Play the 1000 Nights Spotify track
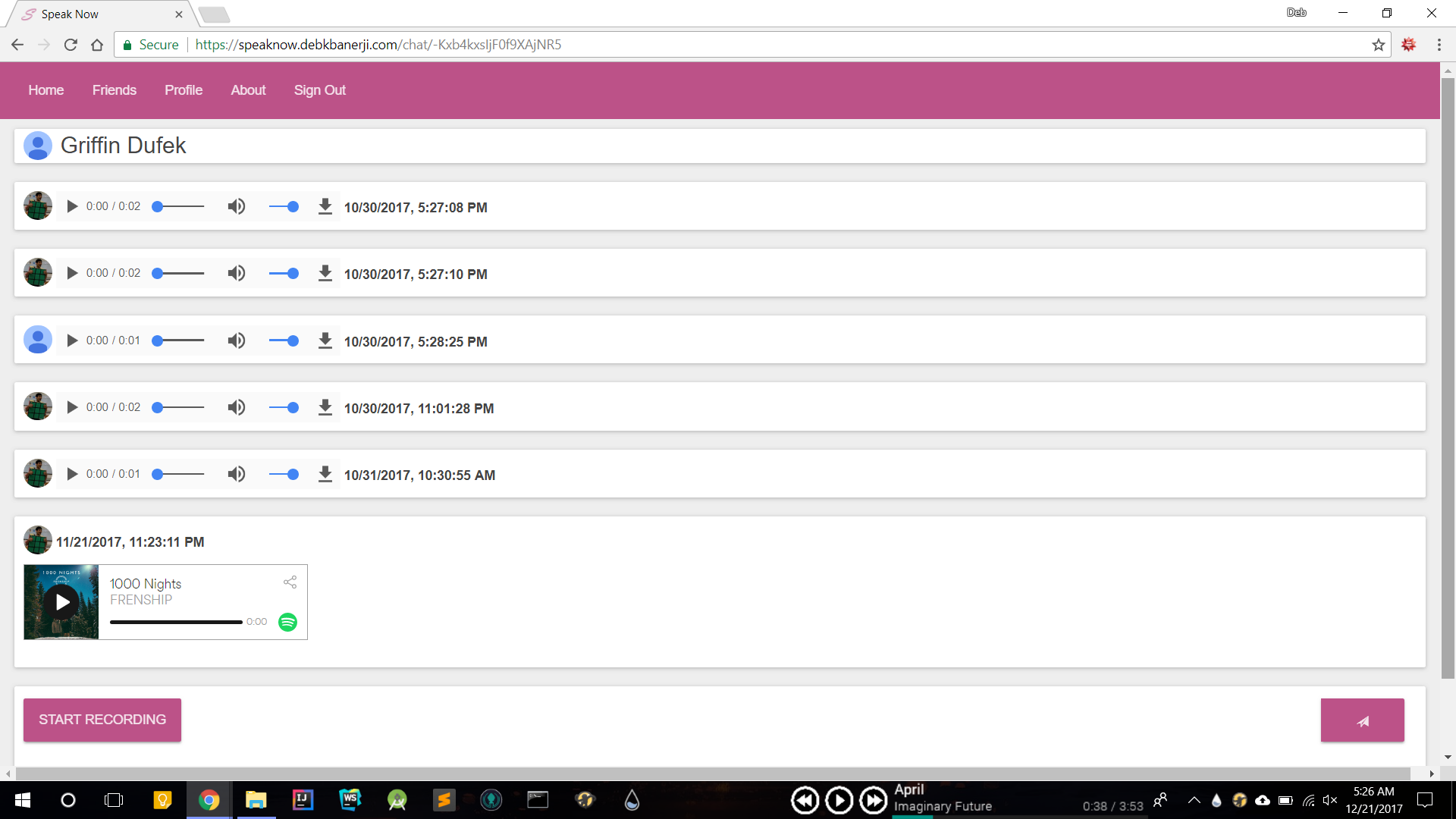The height and width of the screenshot is (819, 1456). point(62,602)
